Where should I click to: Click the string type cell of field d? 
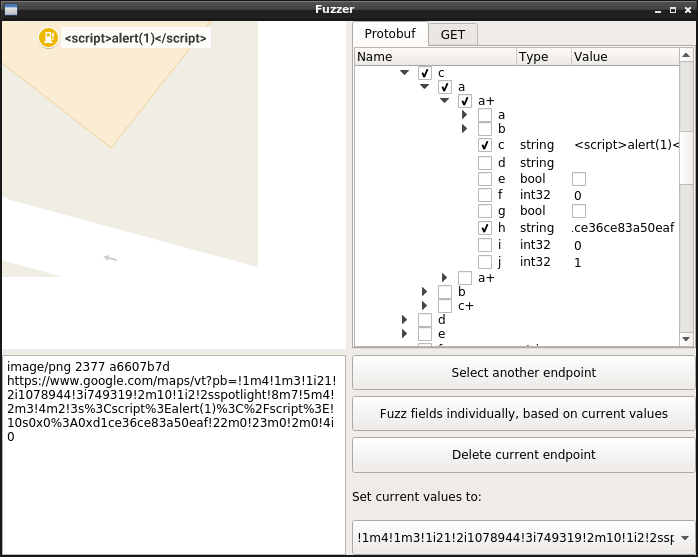pos(537,163)
